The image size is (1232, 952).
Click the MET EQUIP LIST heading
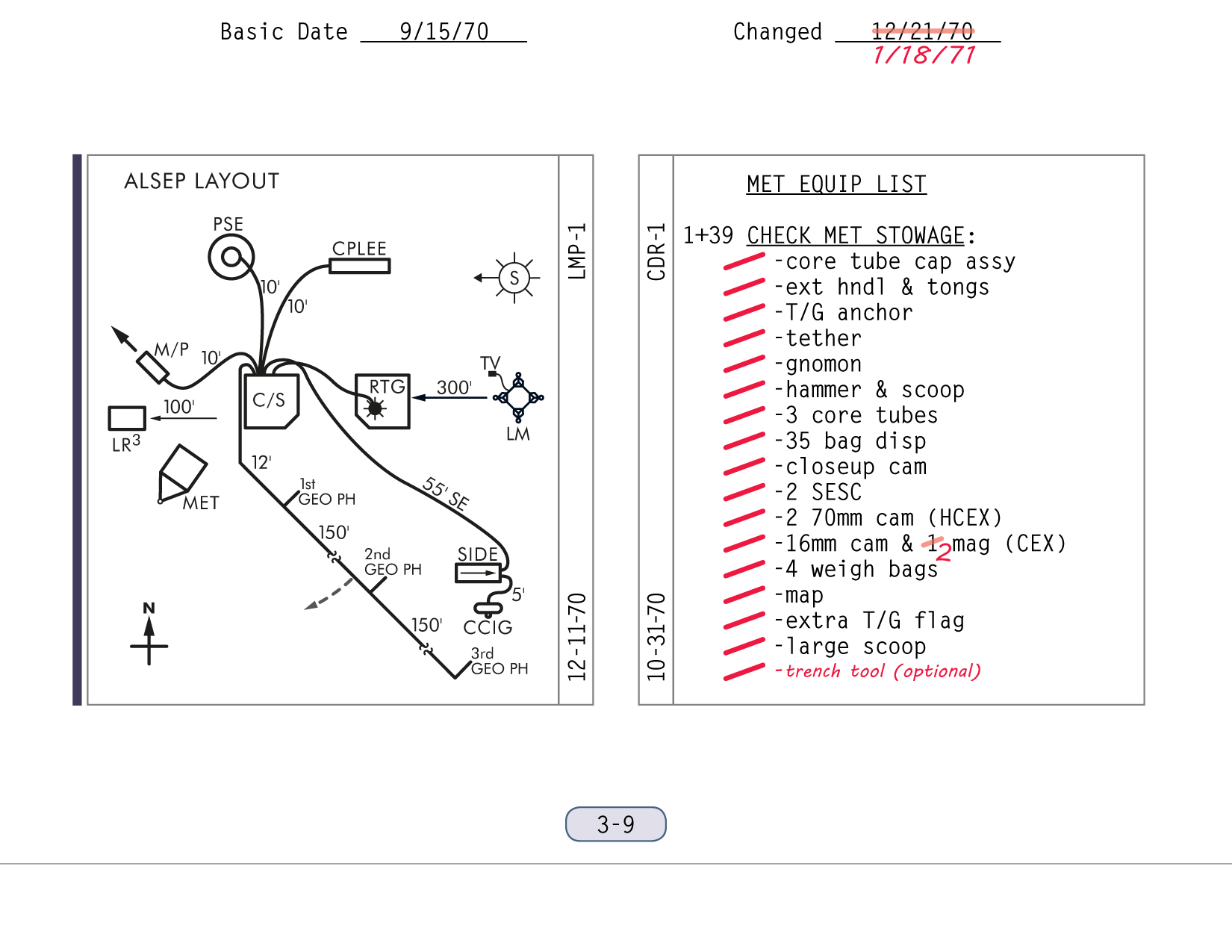coord(836,184)
